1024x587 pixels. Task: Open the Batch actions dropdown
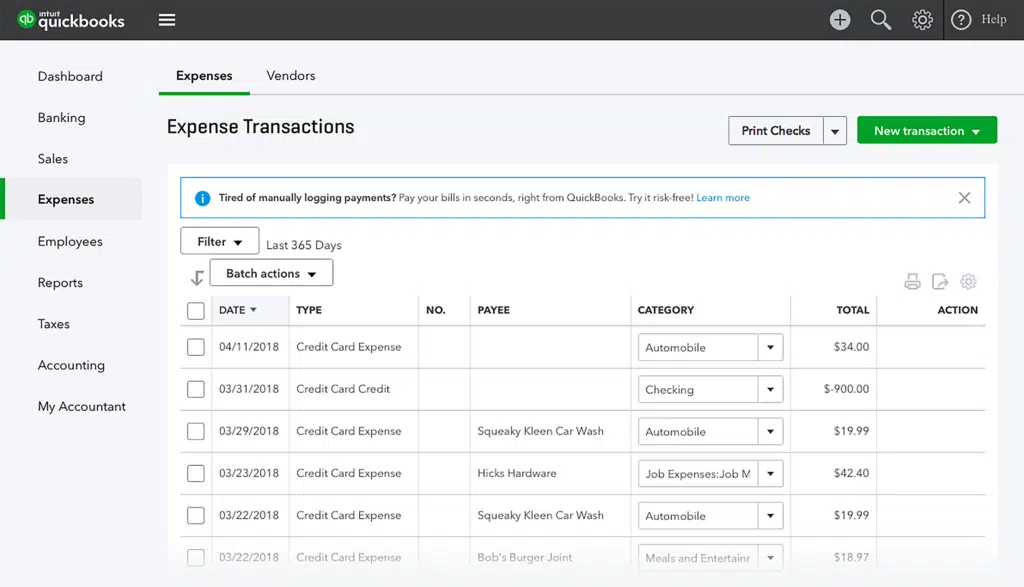[271, 273]
